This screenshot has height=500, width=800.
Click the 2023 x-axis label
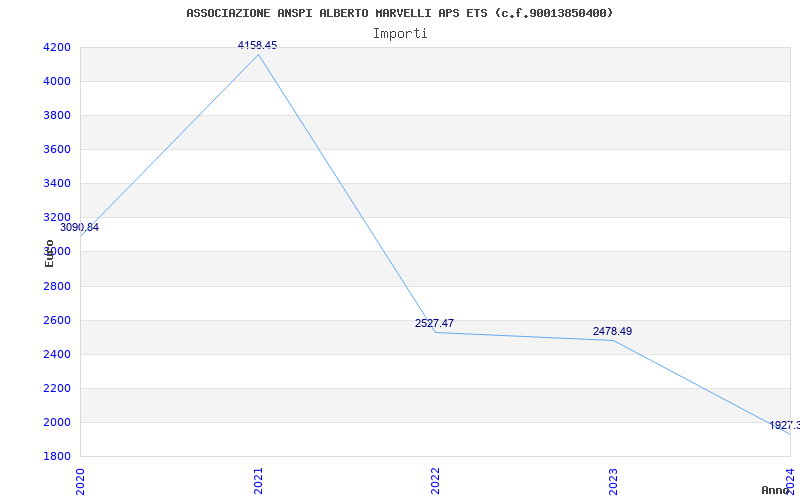(x=613, y=481)
